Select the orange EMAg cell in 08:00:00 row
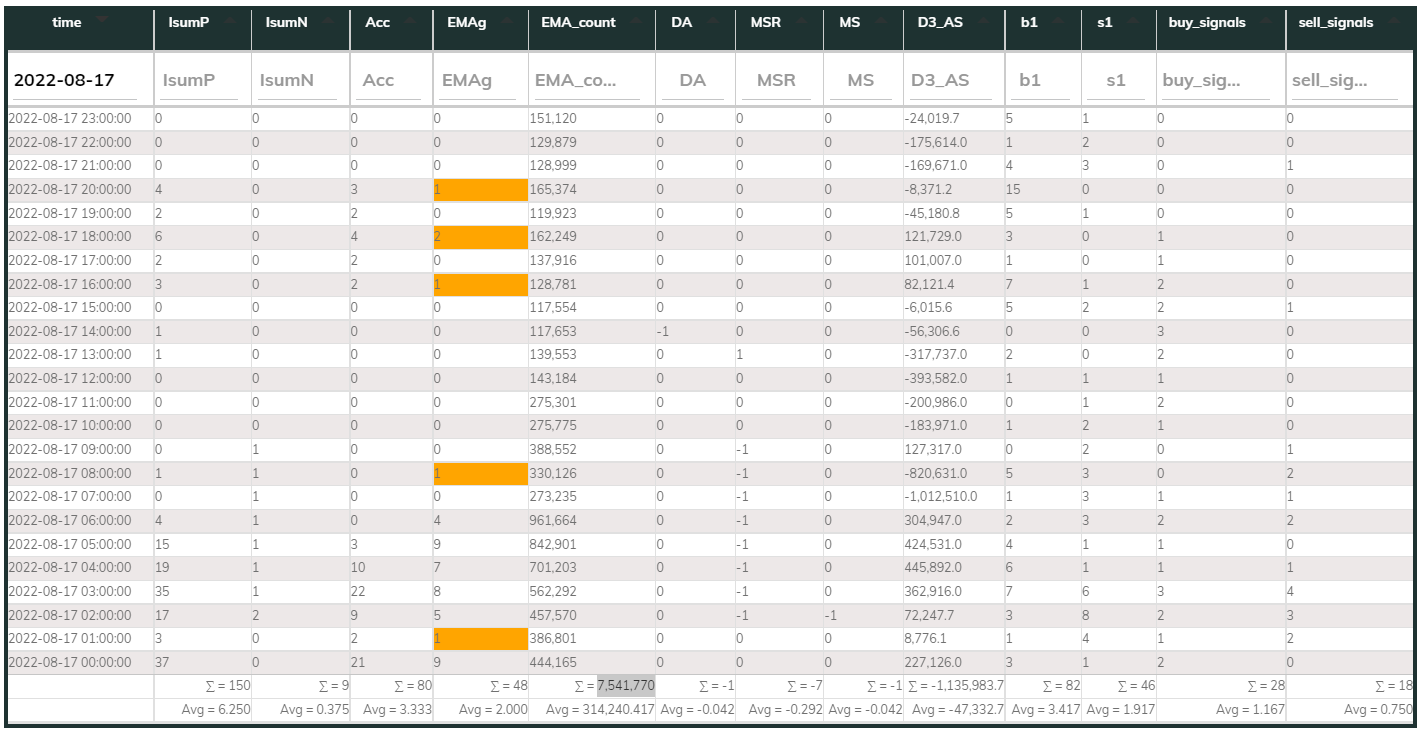 pyautogui.click(x=479, y=473)
